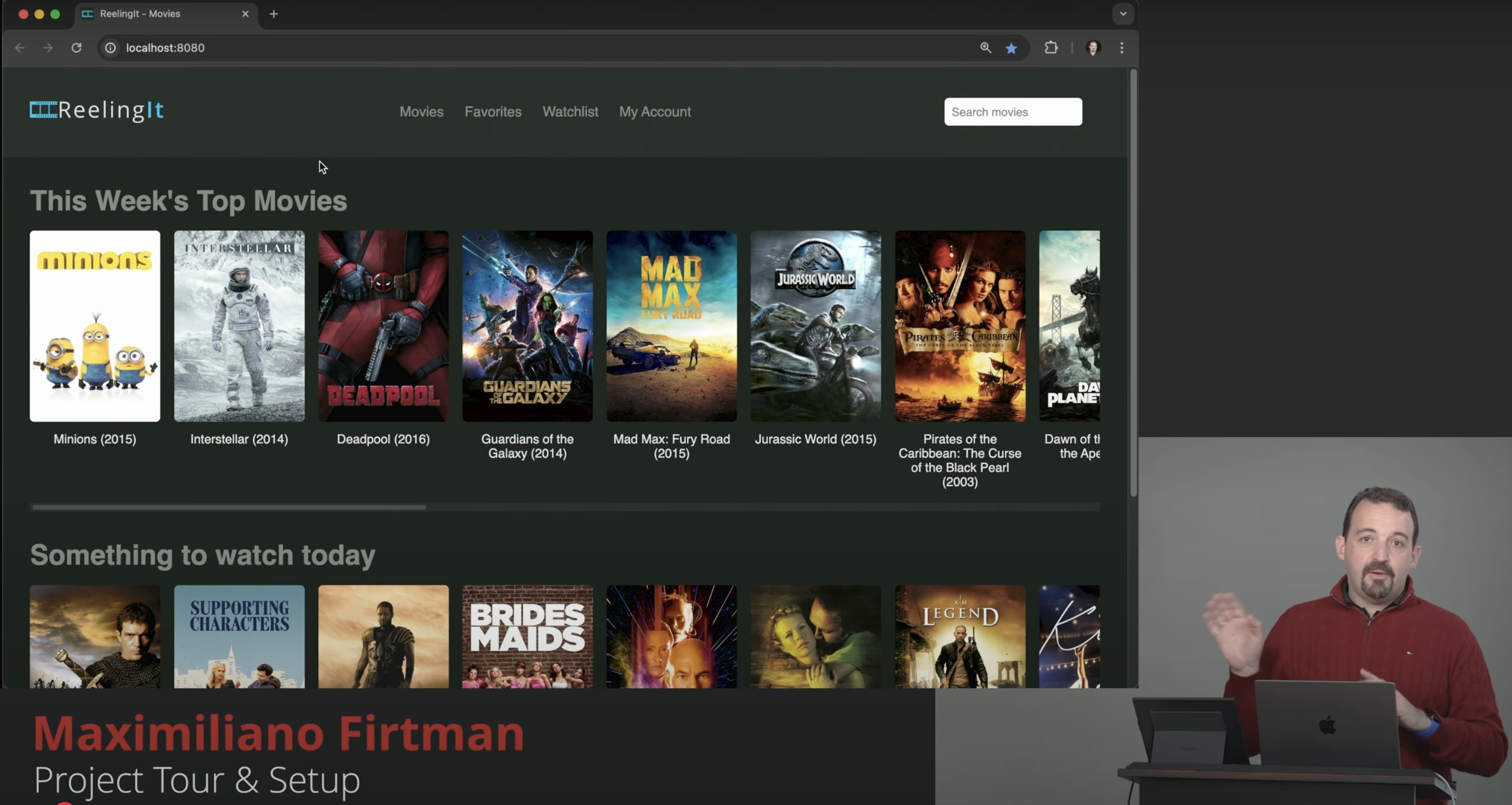Close the ReelingIt - Movies tab
The image size is (1512, 805).
pos(245,13)
